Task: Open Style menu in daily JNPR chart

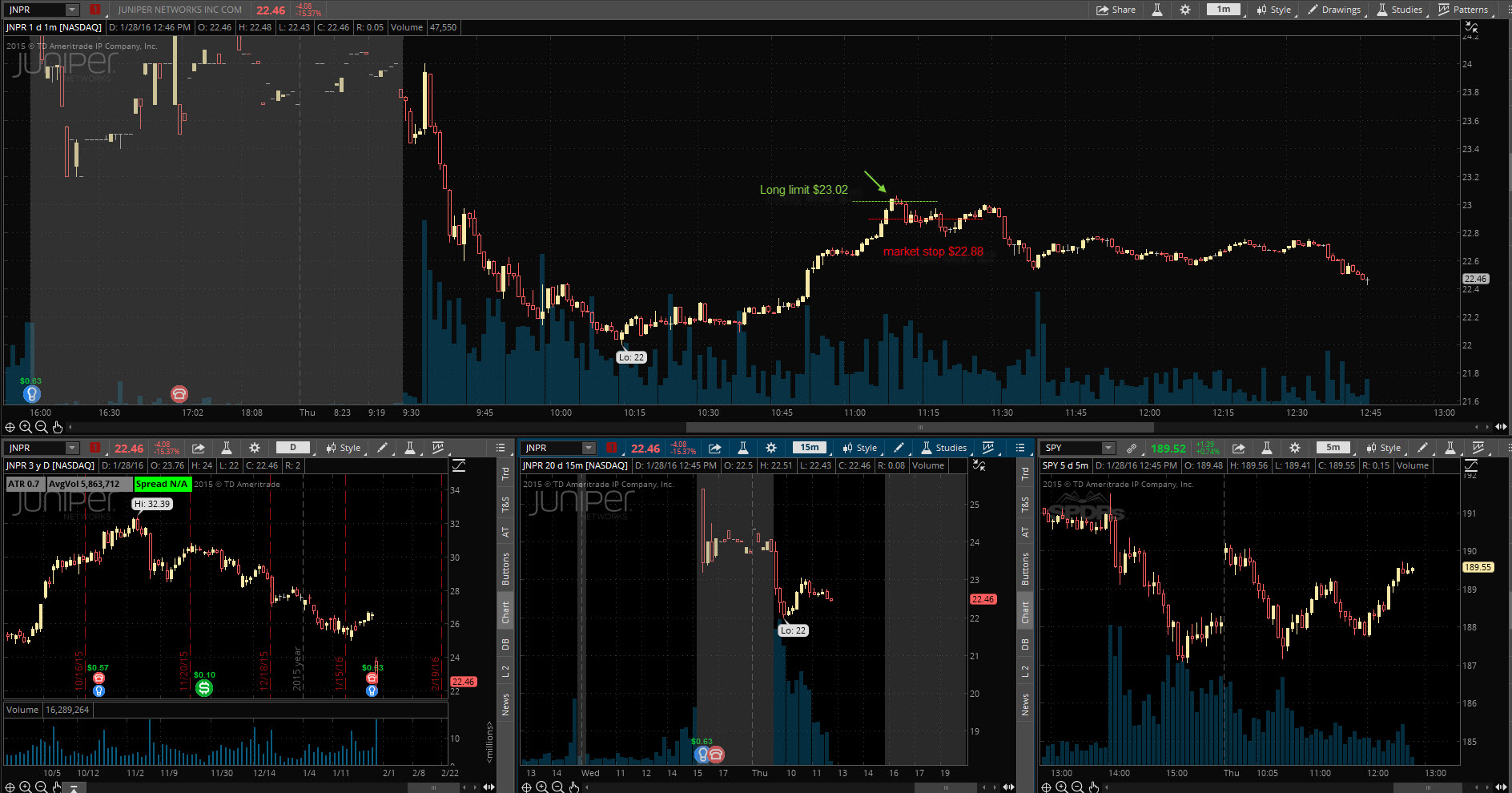Action: [343, 448]
